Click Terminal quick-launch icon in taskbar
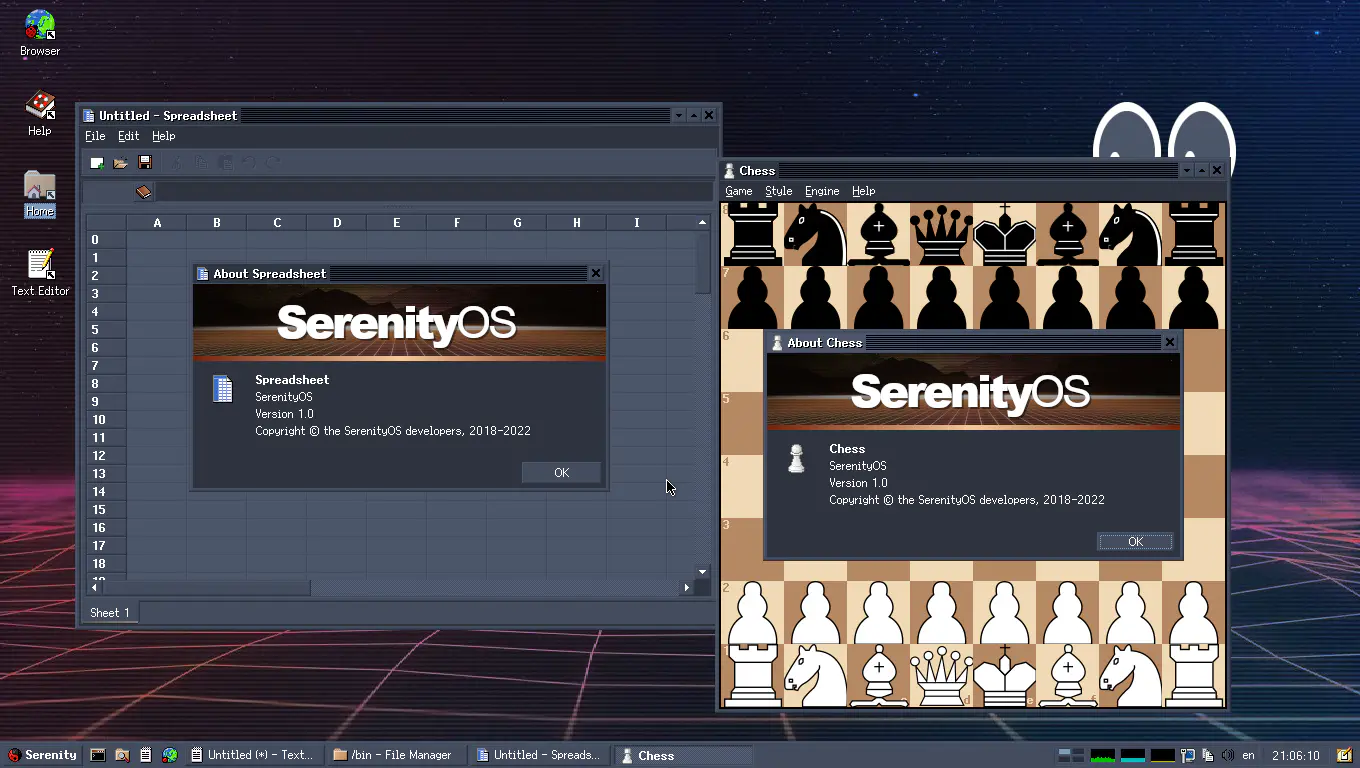Image resolution: width=1360 pixels, height=768 pixels. (x=98, y=755)
